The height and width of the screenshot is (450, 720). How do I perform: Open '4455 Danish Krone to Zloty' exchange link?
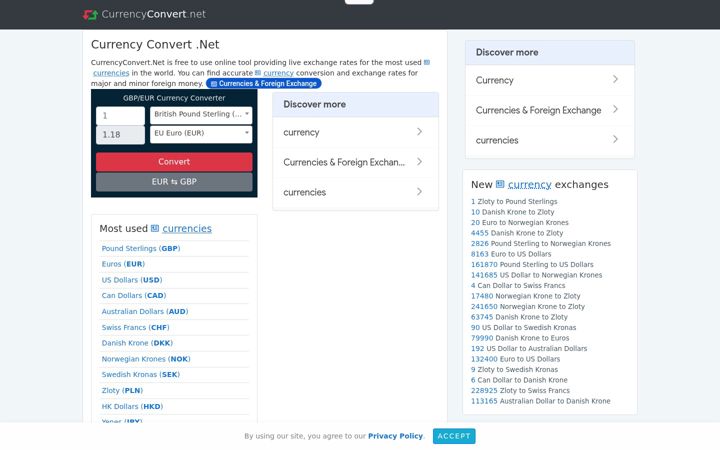[517, 233]
